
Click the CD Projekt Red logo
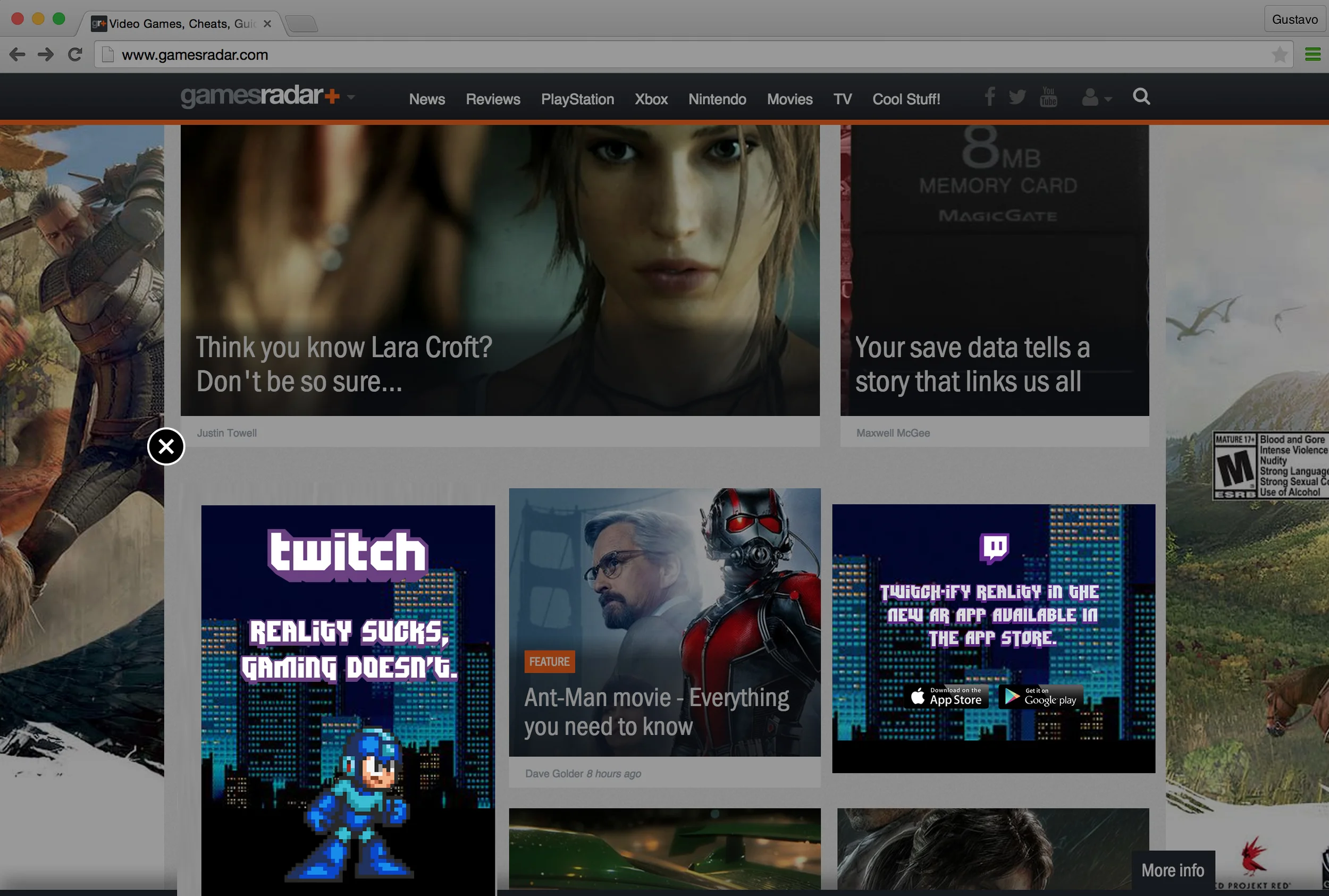[1254, 861]
